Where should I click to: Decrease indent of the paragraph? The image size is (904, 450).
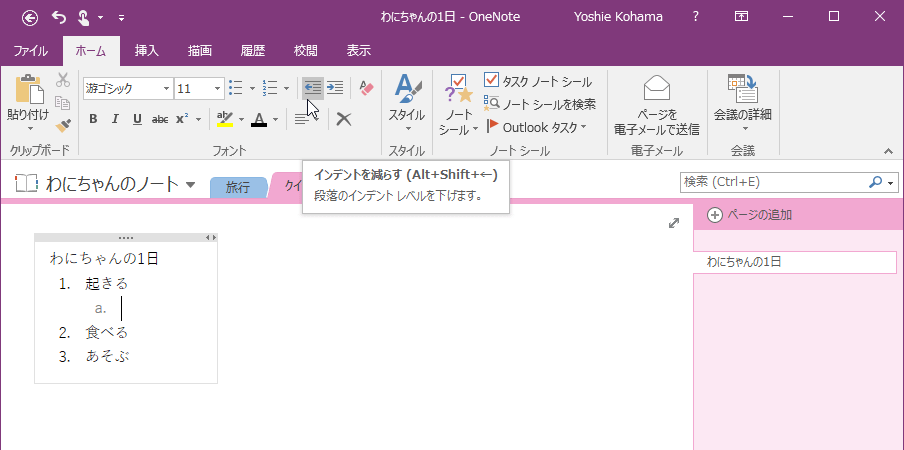click(x=312, y=88)
